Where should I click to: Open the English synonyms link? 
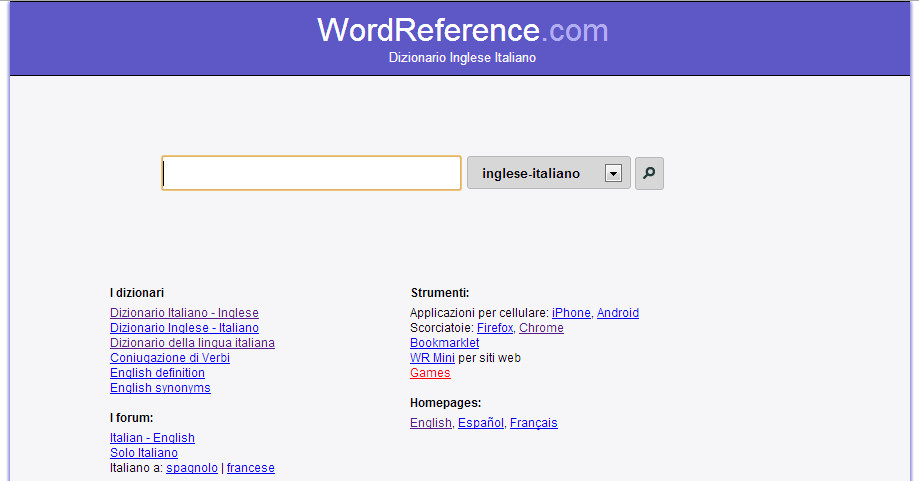(160, 388)
